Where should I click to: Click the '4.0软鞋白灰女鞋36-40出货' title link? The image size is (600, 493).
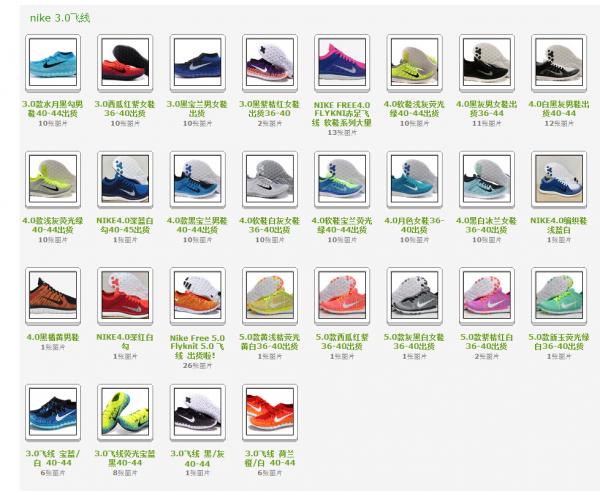tap(269, 225)
